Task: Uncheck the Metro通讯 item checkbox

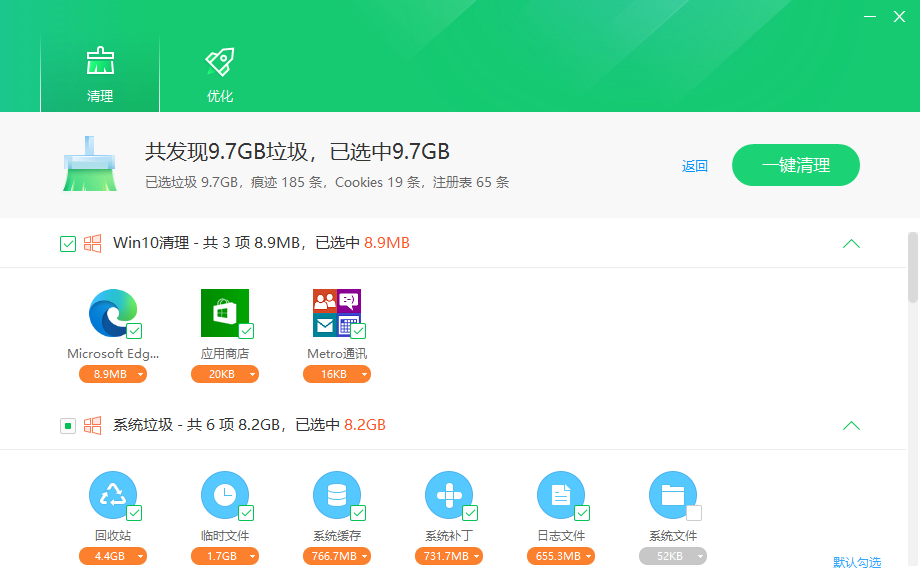Action: [x=358, y=331]
